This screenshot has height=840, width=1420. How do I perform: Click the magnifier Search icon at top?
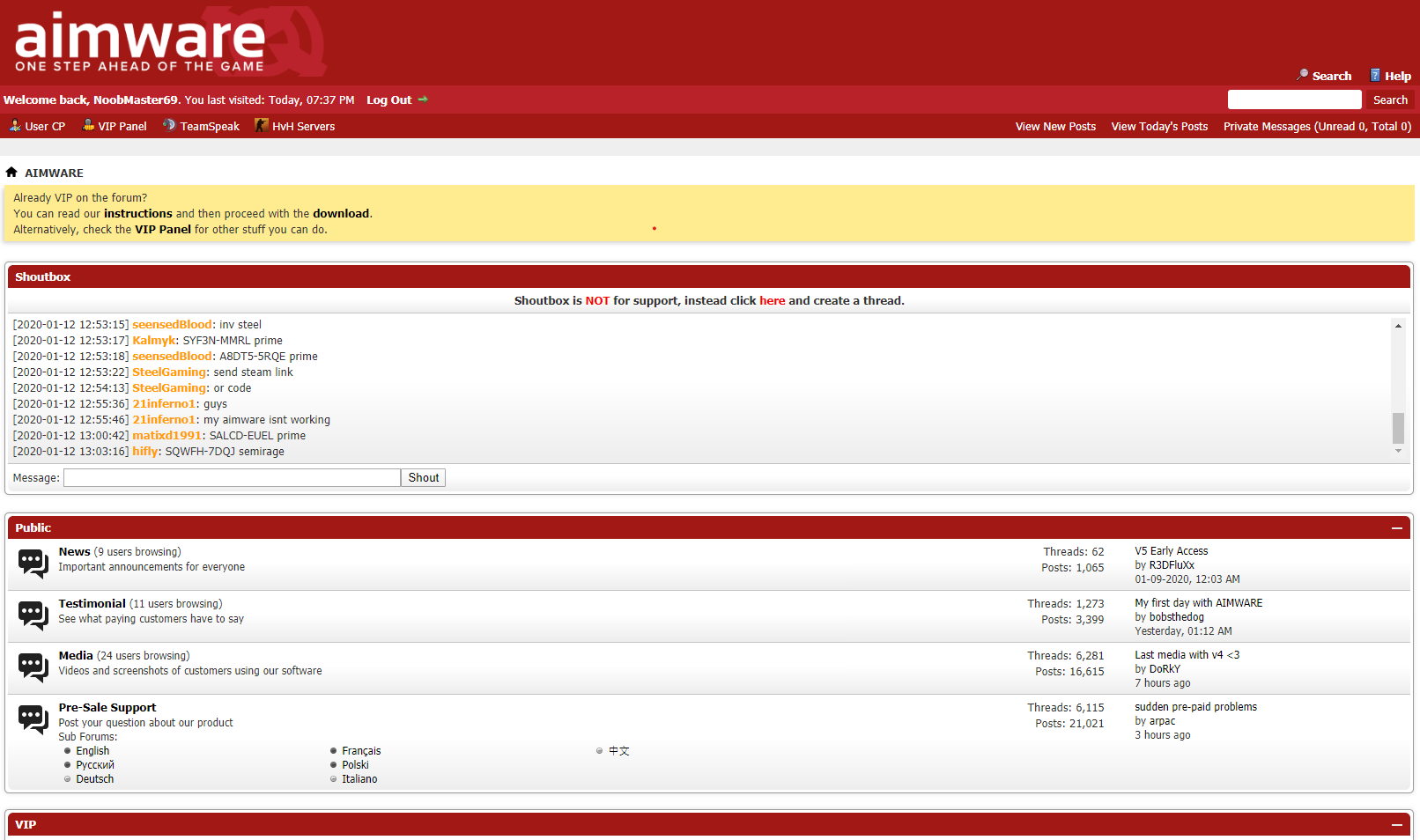1302,76
